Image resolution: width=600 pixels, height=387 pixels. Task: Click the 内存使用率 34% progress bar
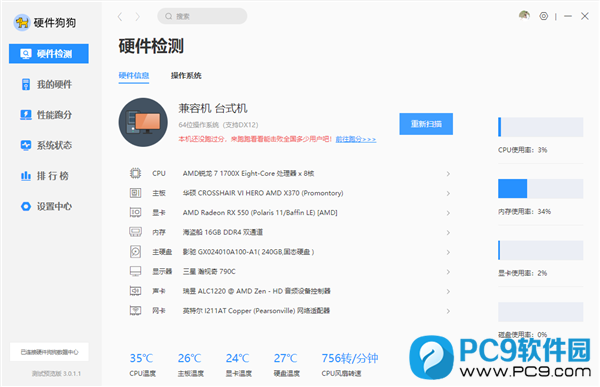pos(540,189)
